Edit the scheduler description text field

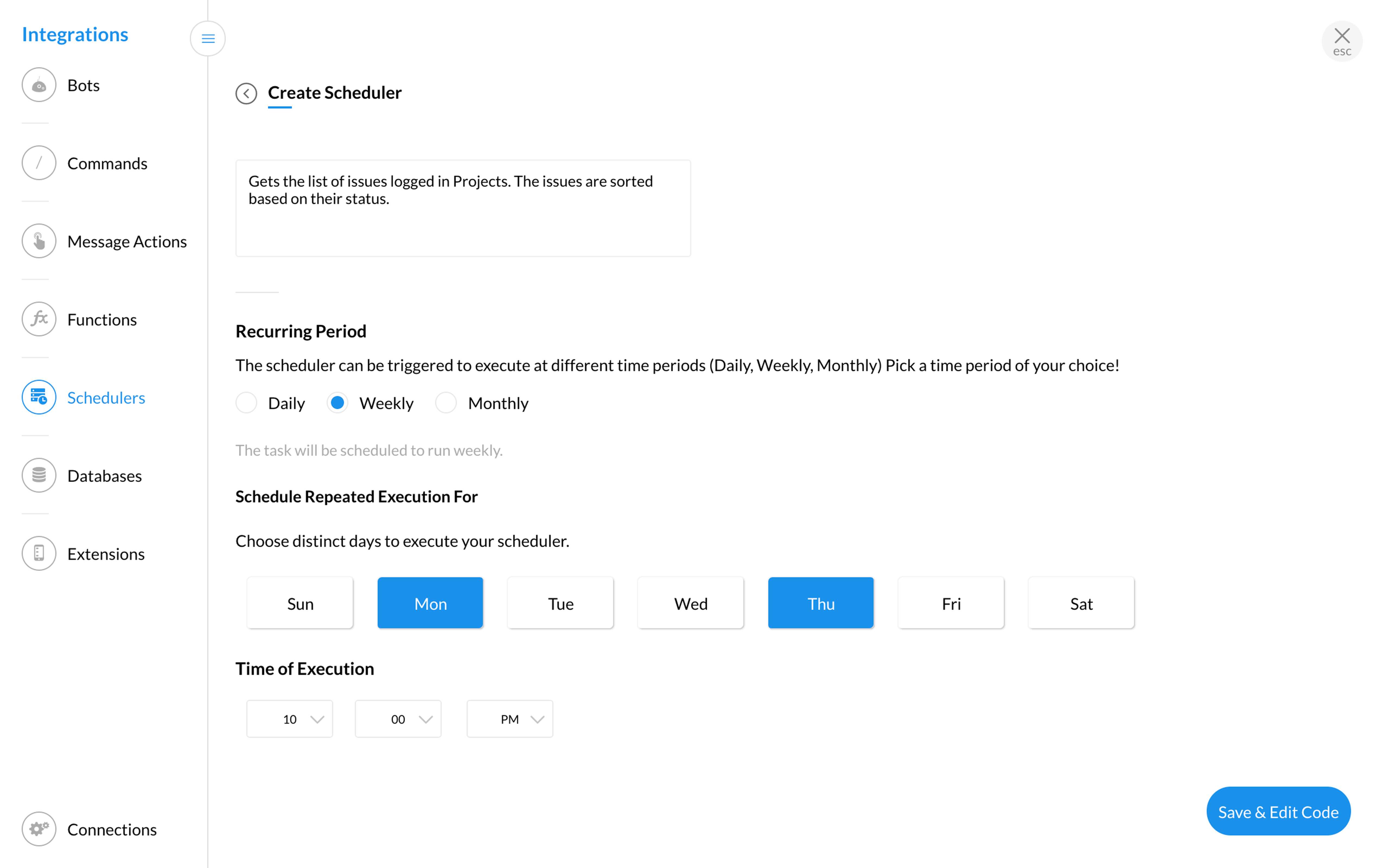point(463,208)
